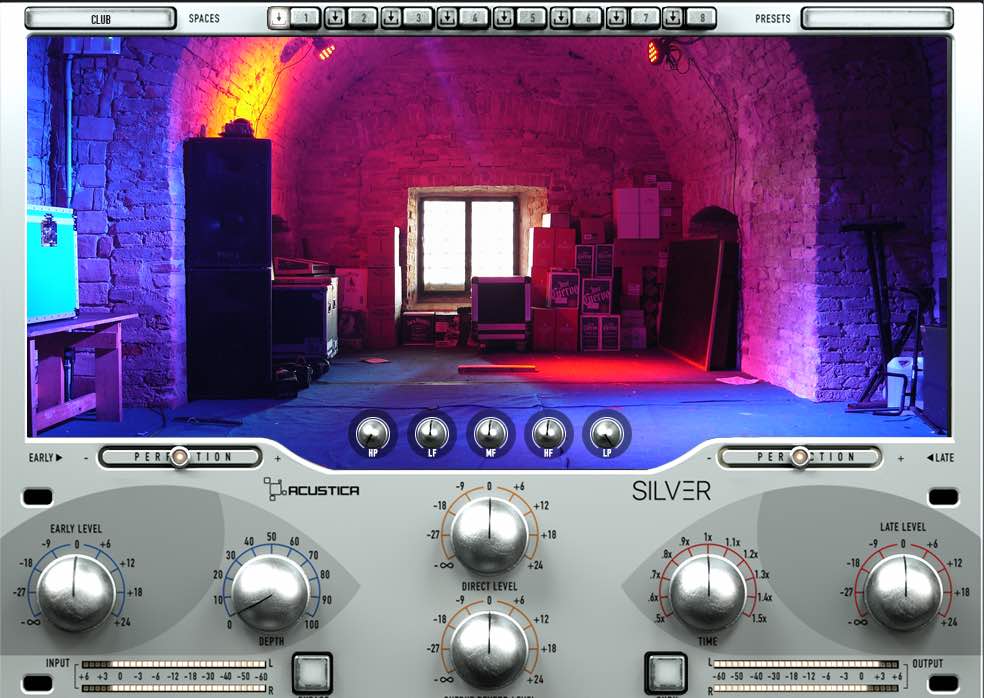Click the 'EARLY' label with arrow
The image size is (984, 698).
coord(45,458)
